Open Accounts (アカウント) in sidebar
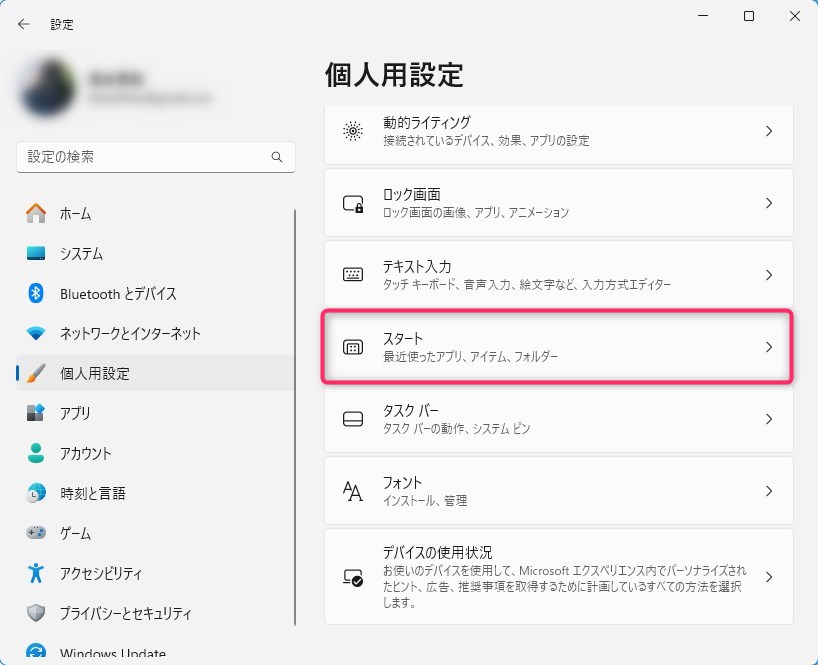The image size is (818, 665). 85,453
